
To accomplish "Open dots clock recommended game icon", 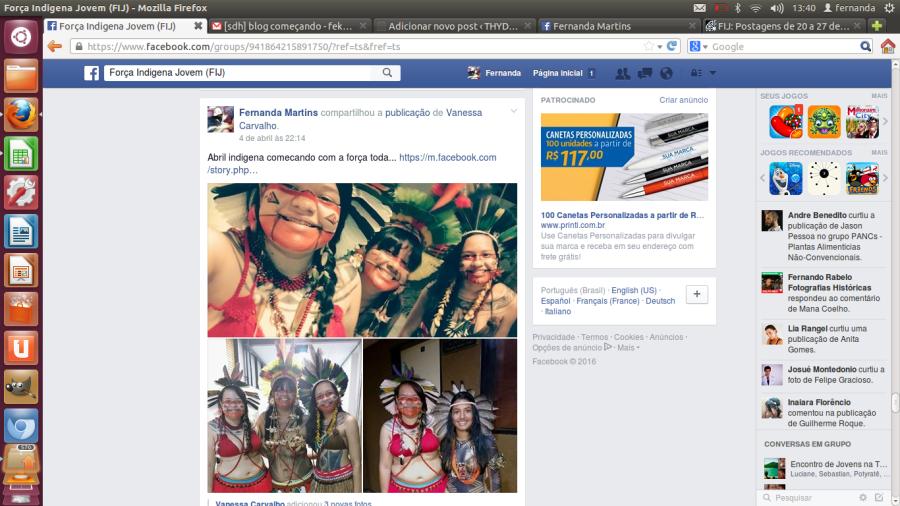I will 824,178.
